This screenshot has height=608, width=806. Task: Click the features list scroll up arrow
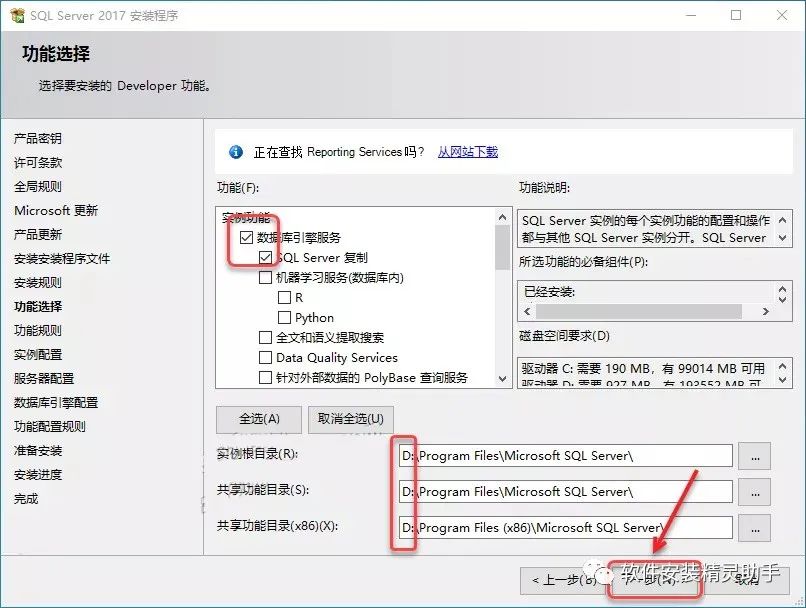pos(503,217)
